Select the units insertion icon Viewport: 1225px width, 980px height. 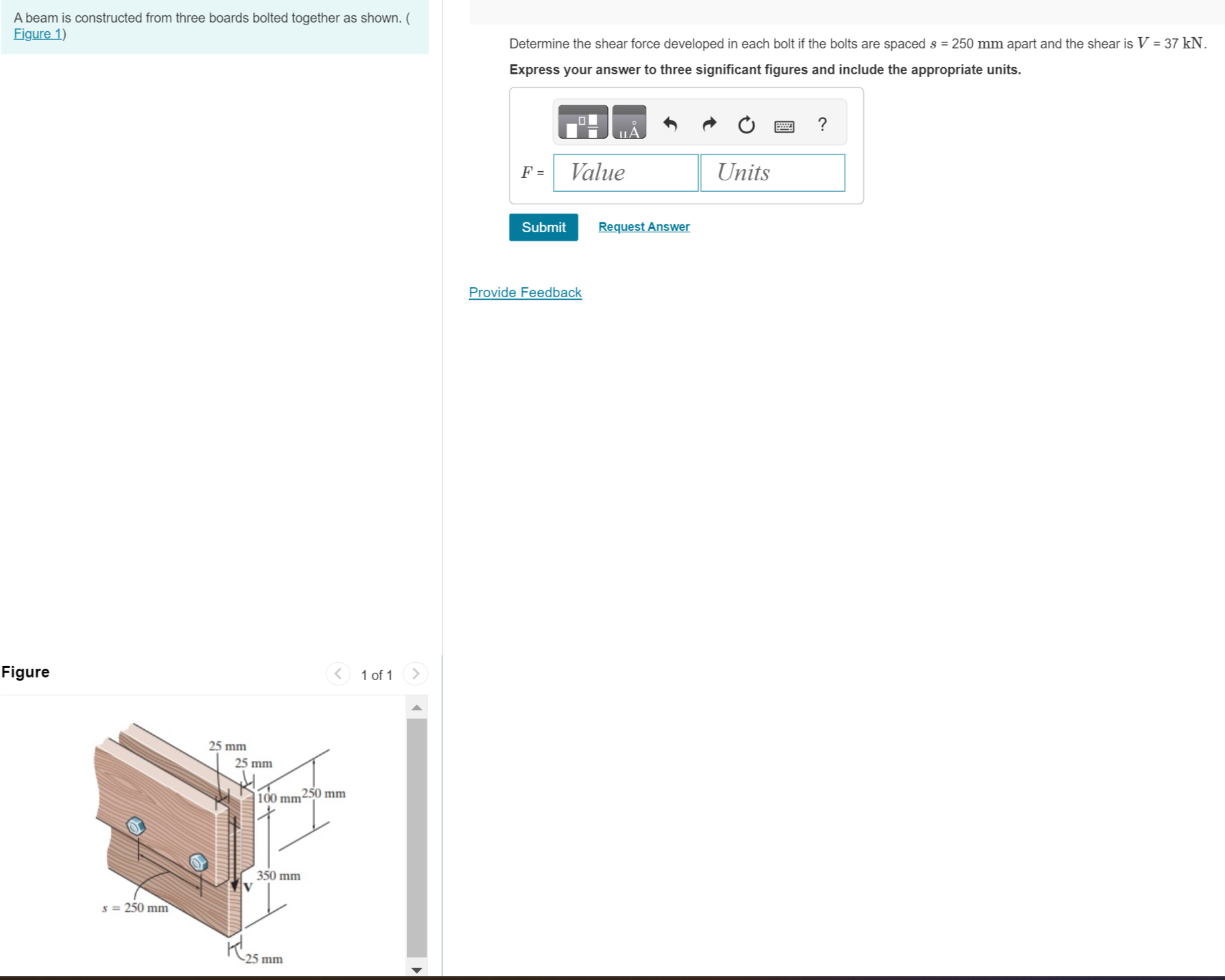[x=629, y=123]
